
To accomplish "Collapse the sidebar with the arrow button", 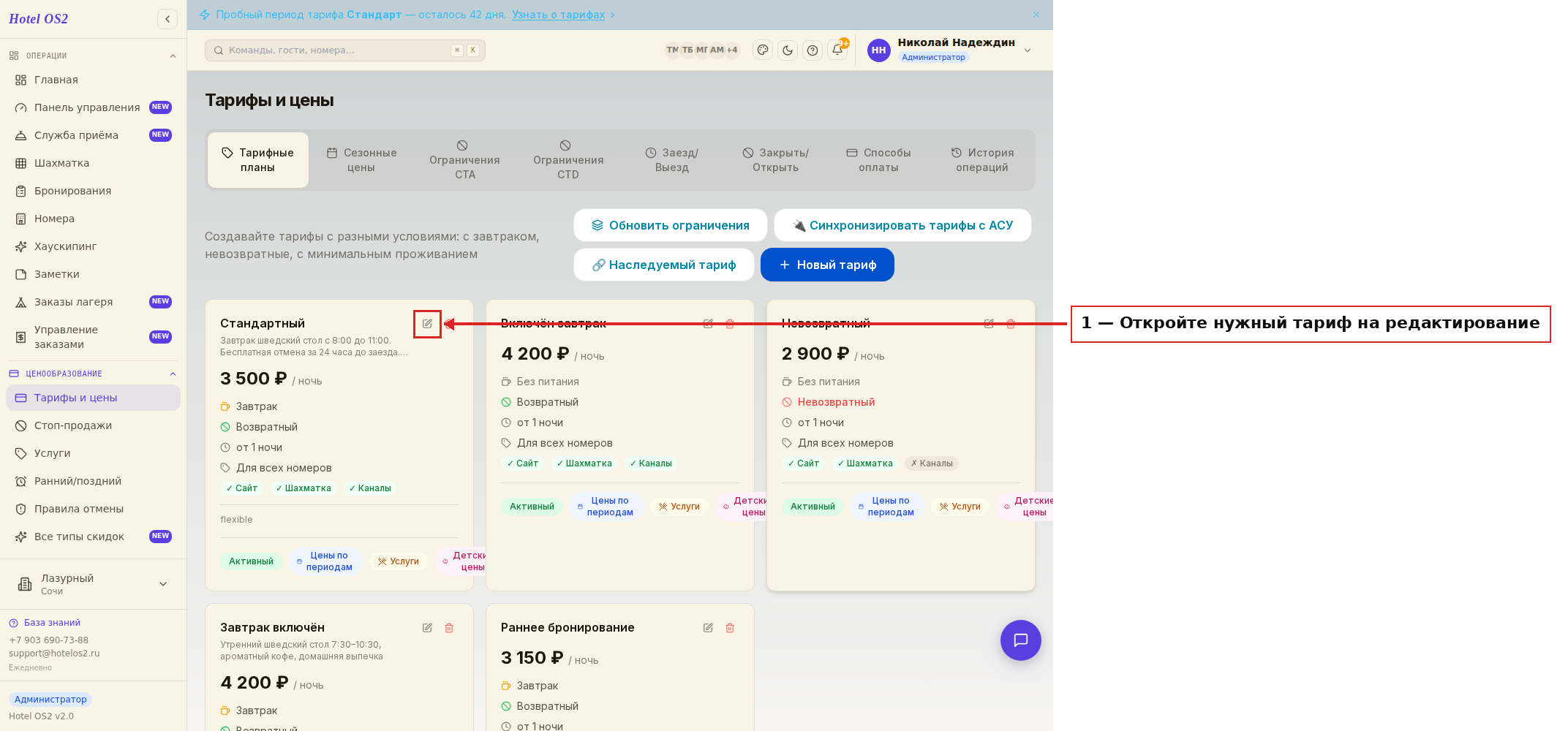I will click(x=167, y=19).
